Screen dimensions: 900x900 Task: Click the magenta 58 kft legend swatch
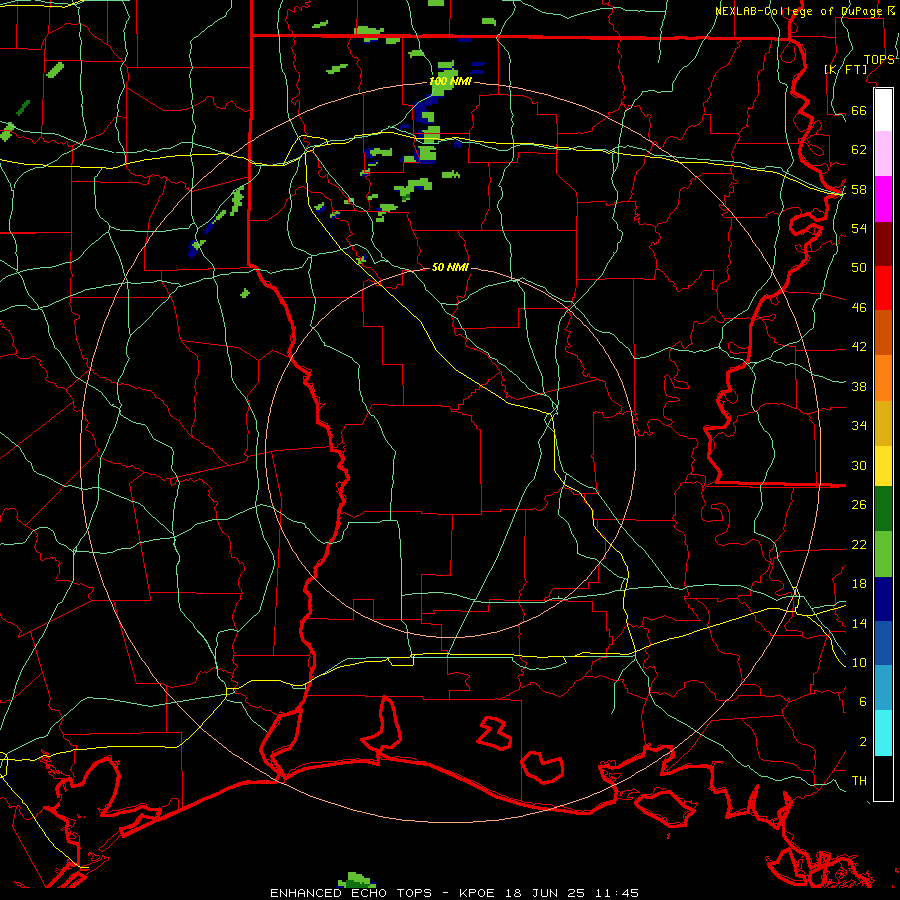883,199
